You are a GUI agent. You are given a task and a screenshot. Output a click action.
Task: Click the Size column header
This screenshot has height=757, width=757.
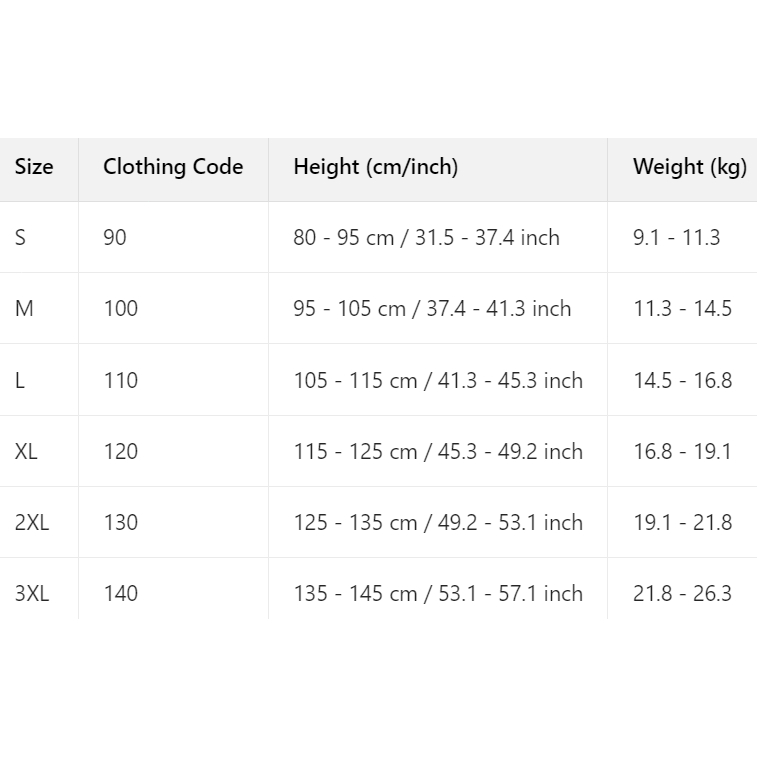34,167
